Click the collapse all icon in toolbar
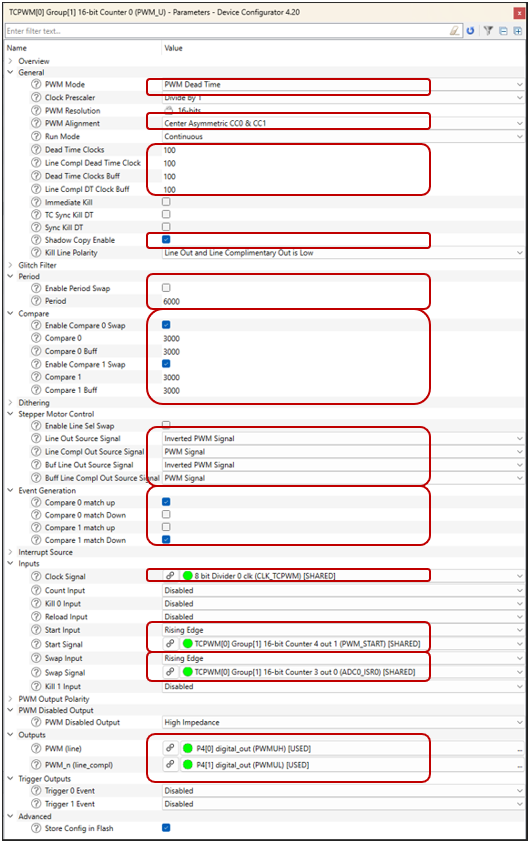Viewport: 531px width, 843px height. click(503, 31)
